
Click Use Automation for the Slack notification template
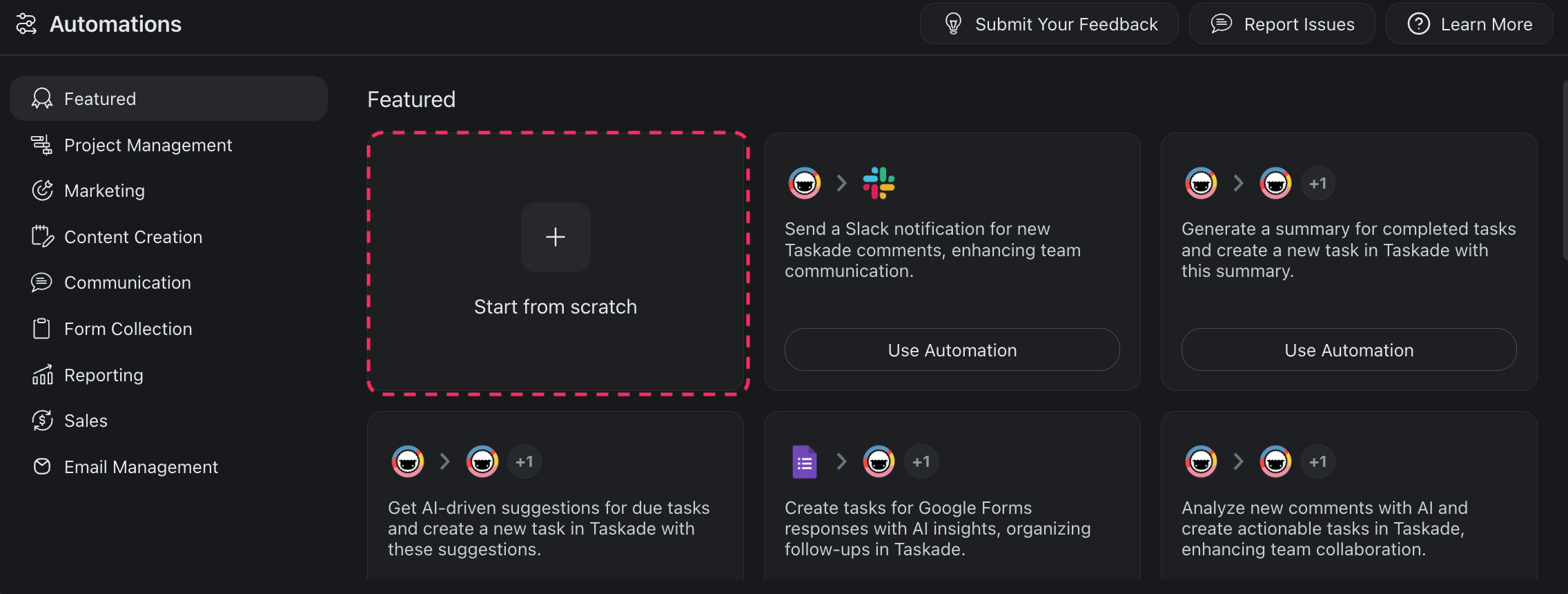(x=952, y=349)
